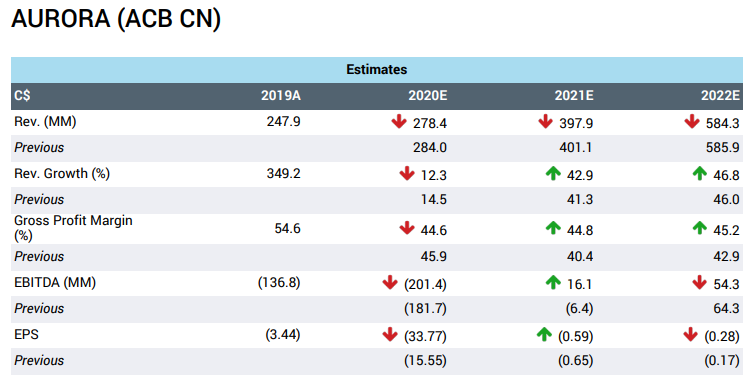747x381 pixels.
Task: Select the Estimates table header
Action: pos(377,70)
